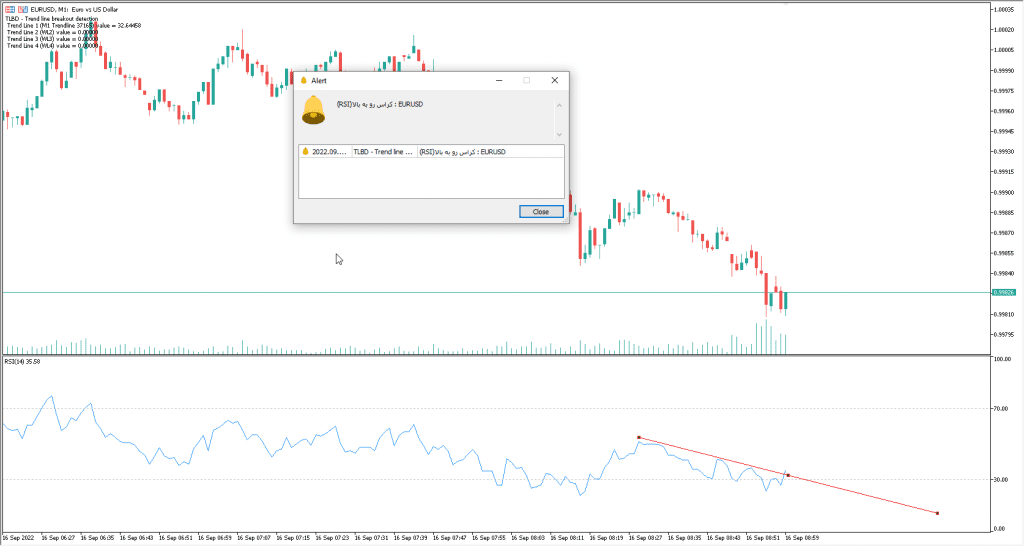Click the 'RSI(14) 35.58' indicator label
1024x546 pixels.
pos(22,361)
